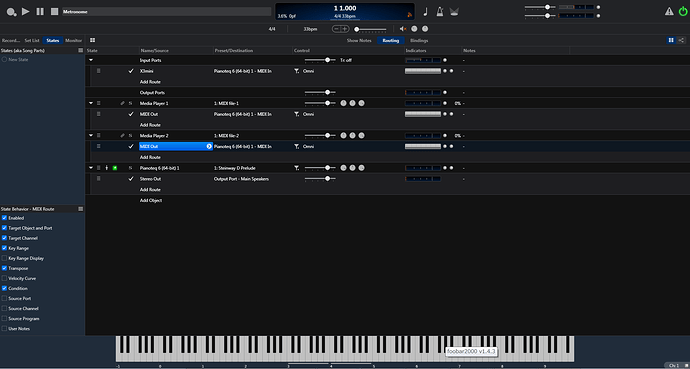Adjust the Output Ports gain slider
This screenshot has width=690, height=369.
pyautogui.click(x=320, y=92)
